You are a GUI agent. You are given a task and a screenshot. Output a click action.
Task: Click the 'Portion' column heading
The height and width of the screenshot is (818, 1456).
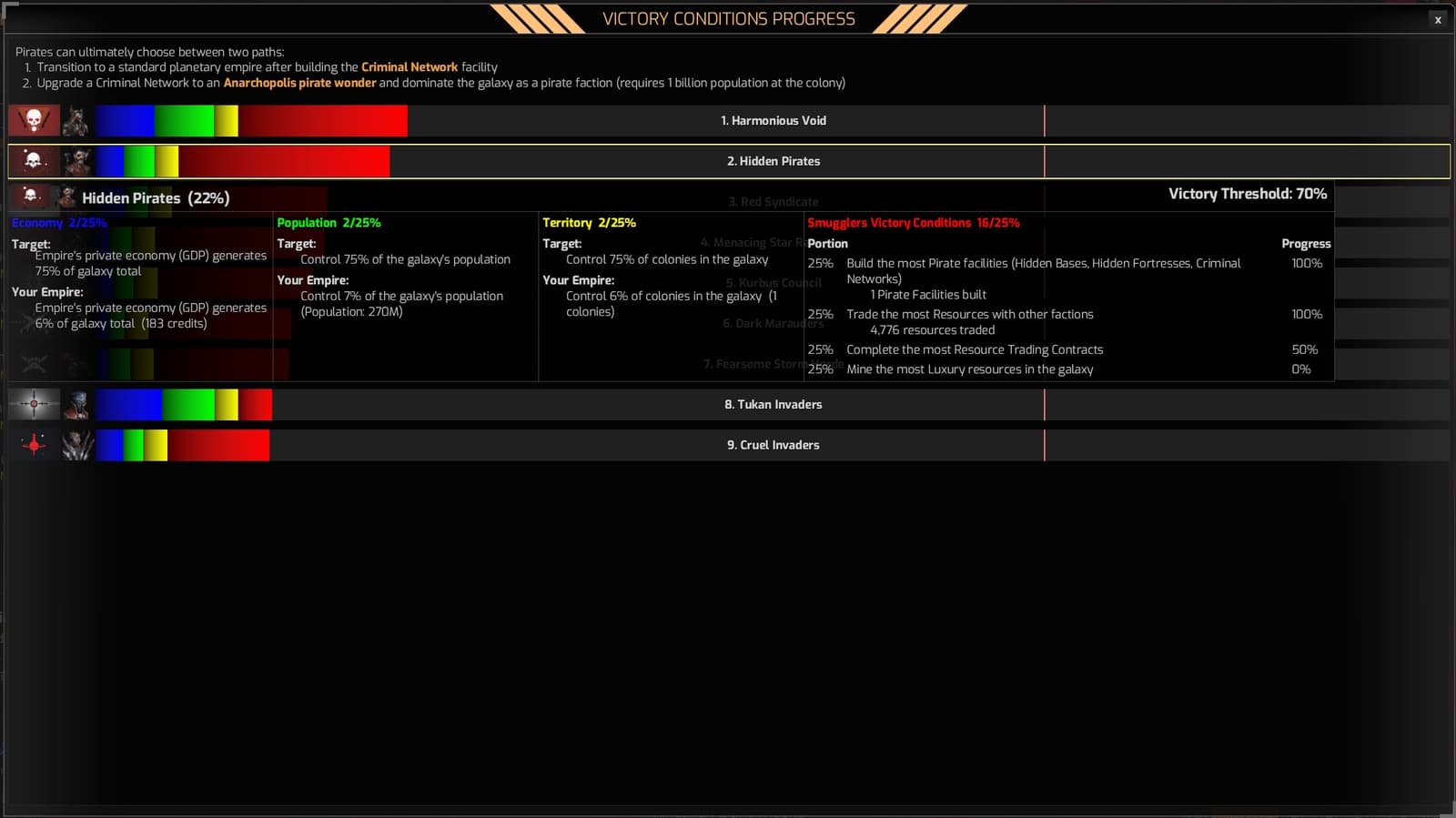827,243
